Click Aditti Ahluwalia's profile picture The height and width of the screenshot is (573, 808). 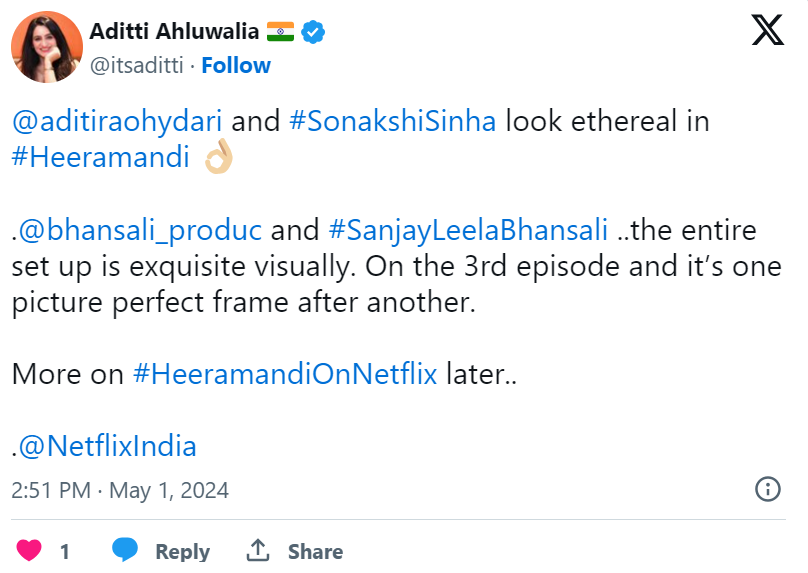coord(46,47)
